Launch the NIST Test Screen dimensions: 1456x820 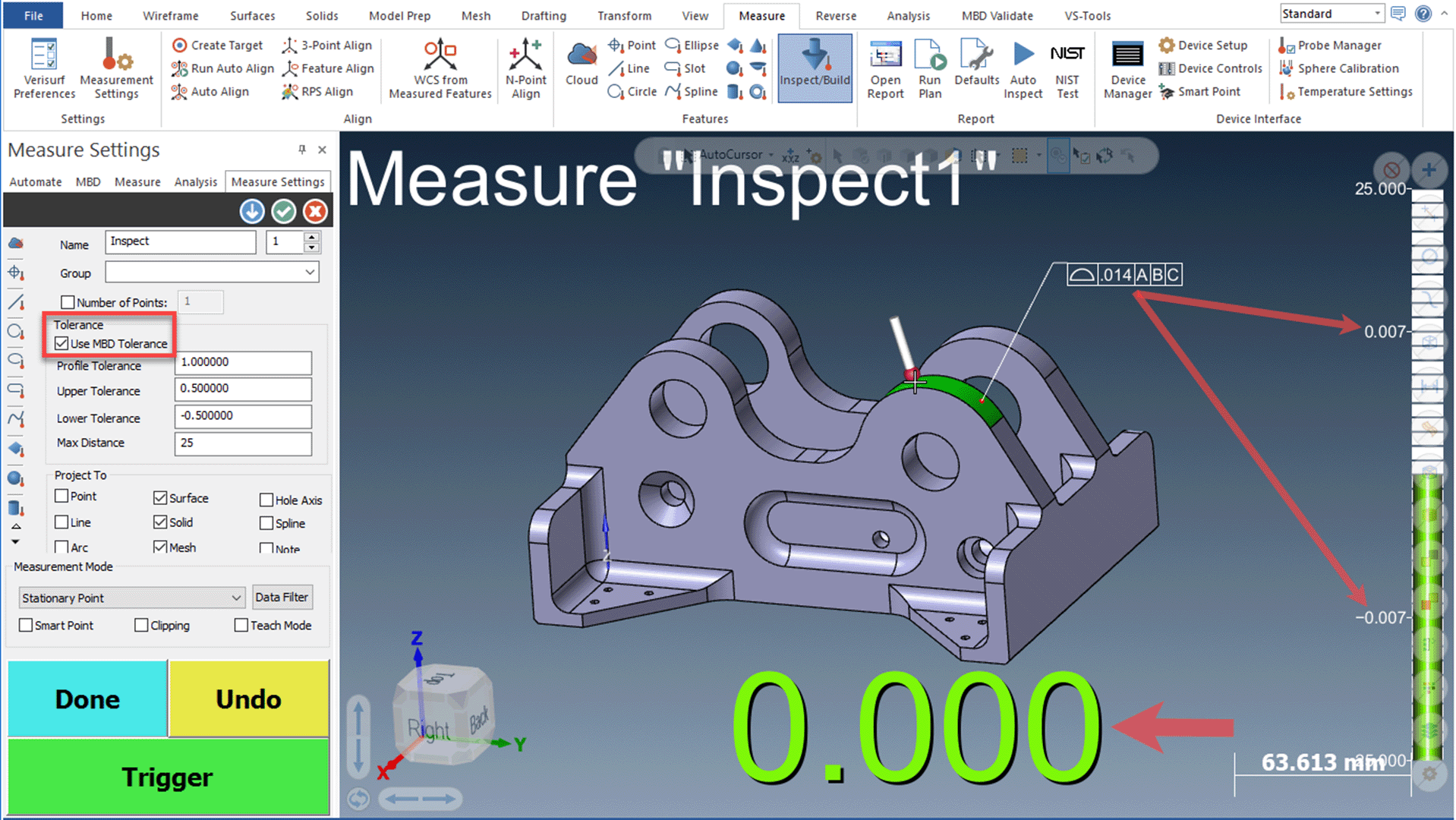coord(1067,68)
